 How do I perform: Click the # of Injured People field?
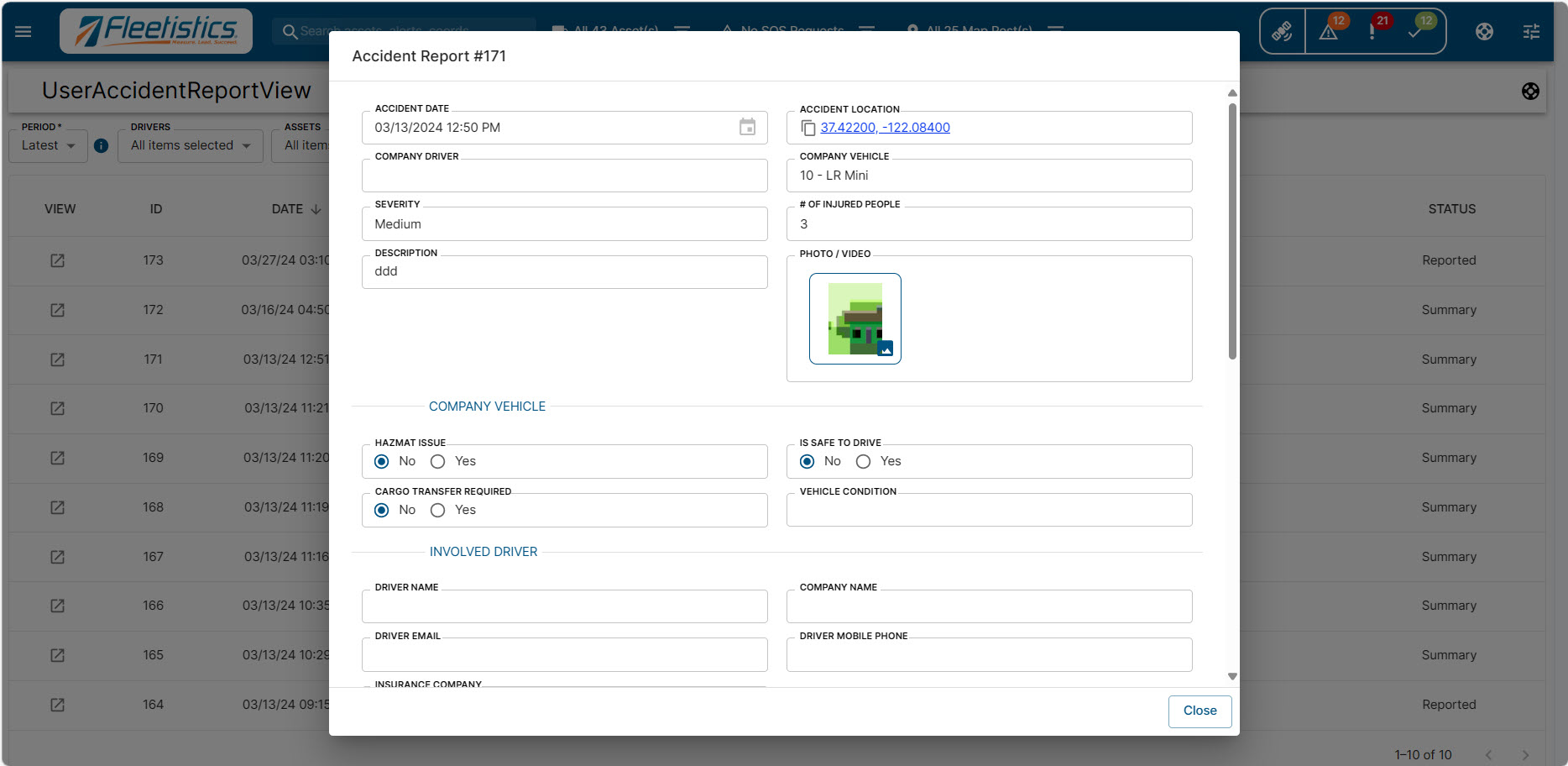coord(989,224)
